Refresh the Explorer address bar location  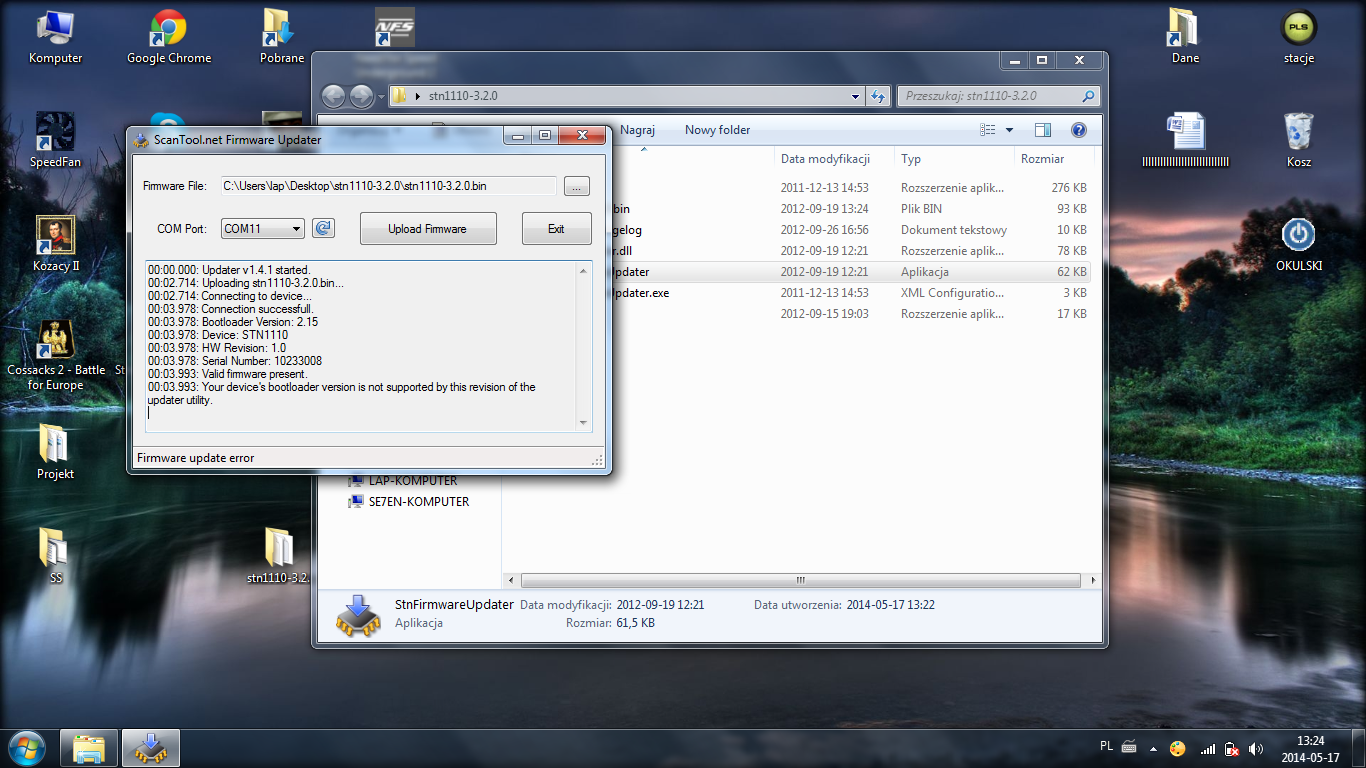tap(879, 97)
